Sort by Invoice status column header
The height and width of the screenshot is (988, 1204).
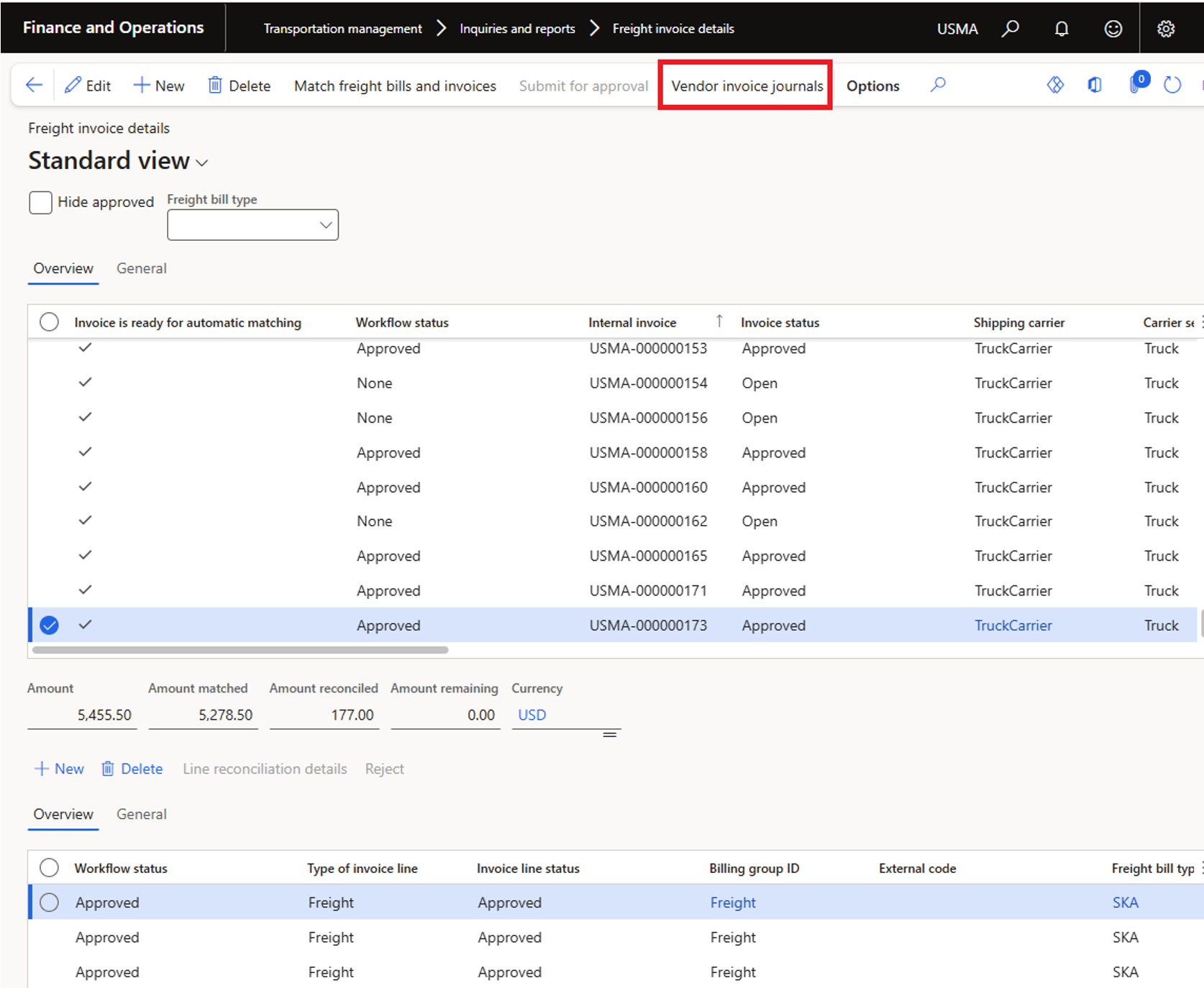pyautogui.click(x=780, y=322)
